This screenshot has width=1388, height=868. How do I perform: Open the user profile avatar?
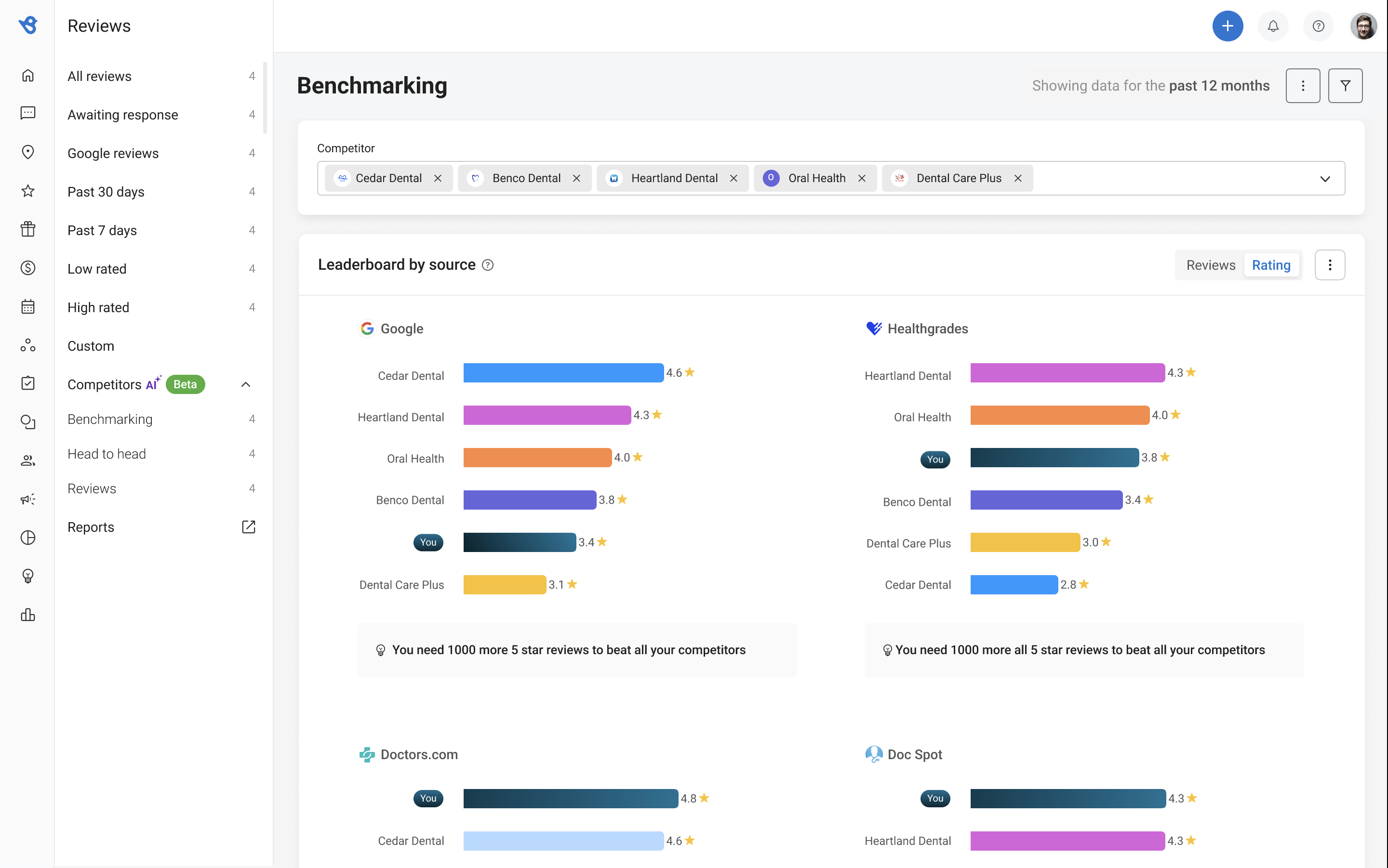click(x=1363, y=26)
